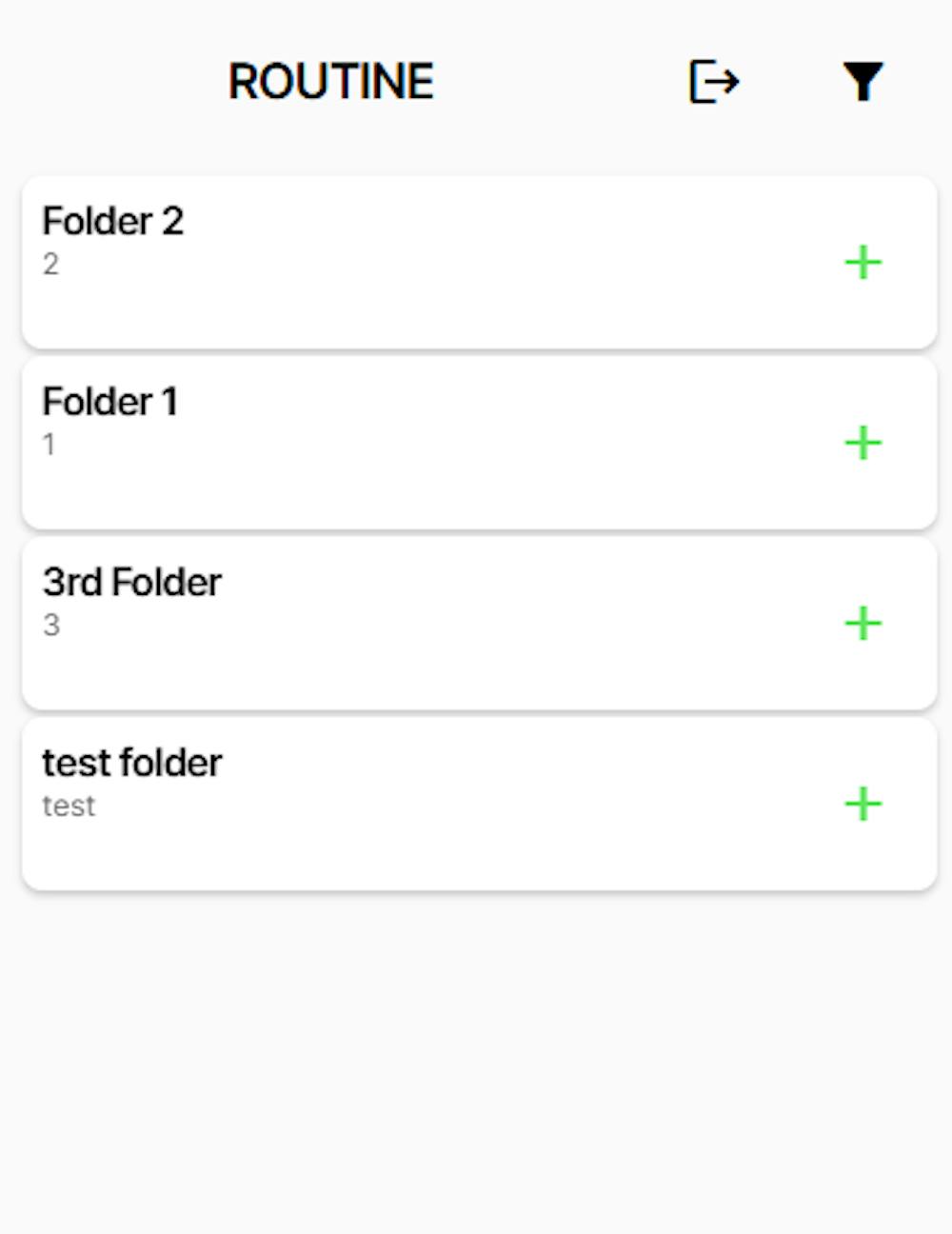Click the '1' description under Folder 1
This screenshot has height=1234, width=952.
(49, 445)
